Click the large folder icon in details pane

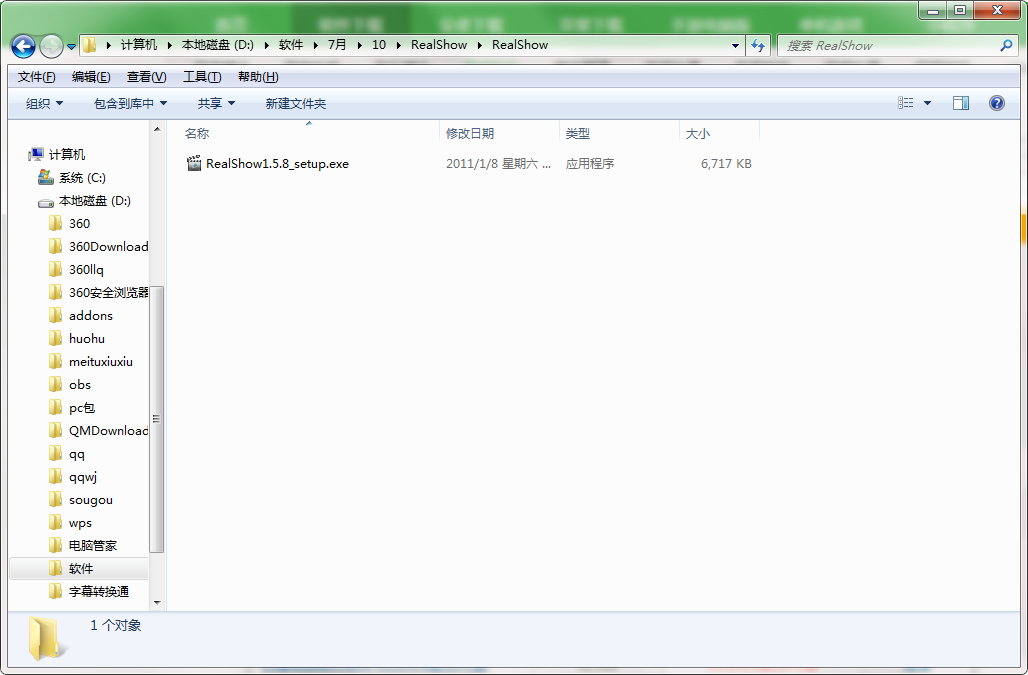click(45, 638)
